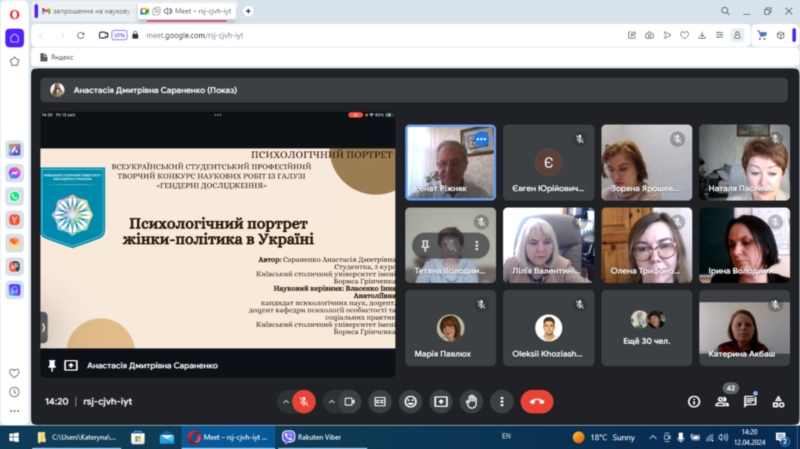Pin Анастасія Дмитрівна Сараненко's presentation
The height and width of the screenshot is (449, 800).
click(50, 366)
